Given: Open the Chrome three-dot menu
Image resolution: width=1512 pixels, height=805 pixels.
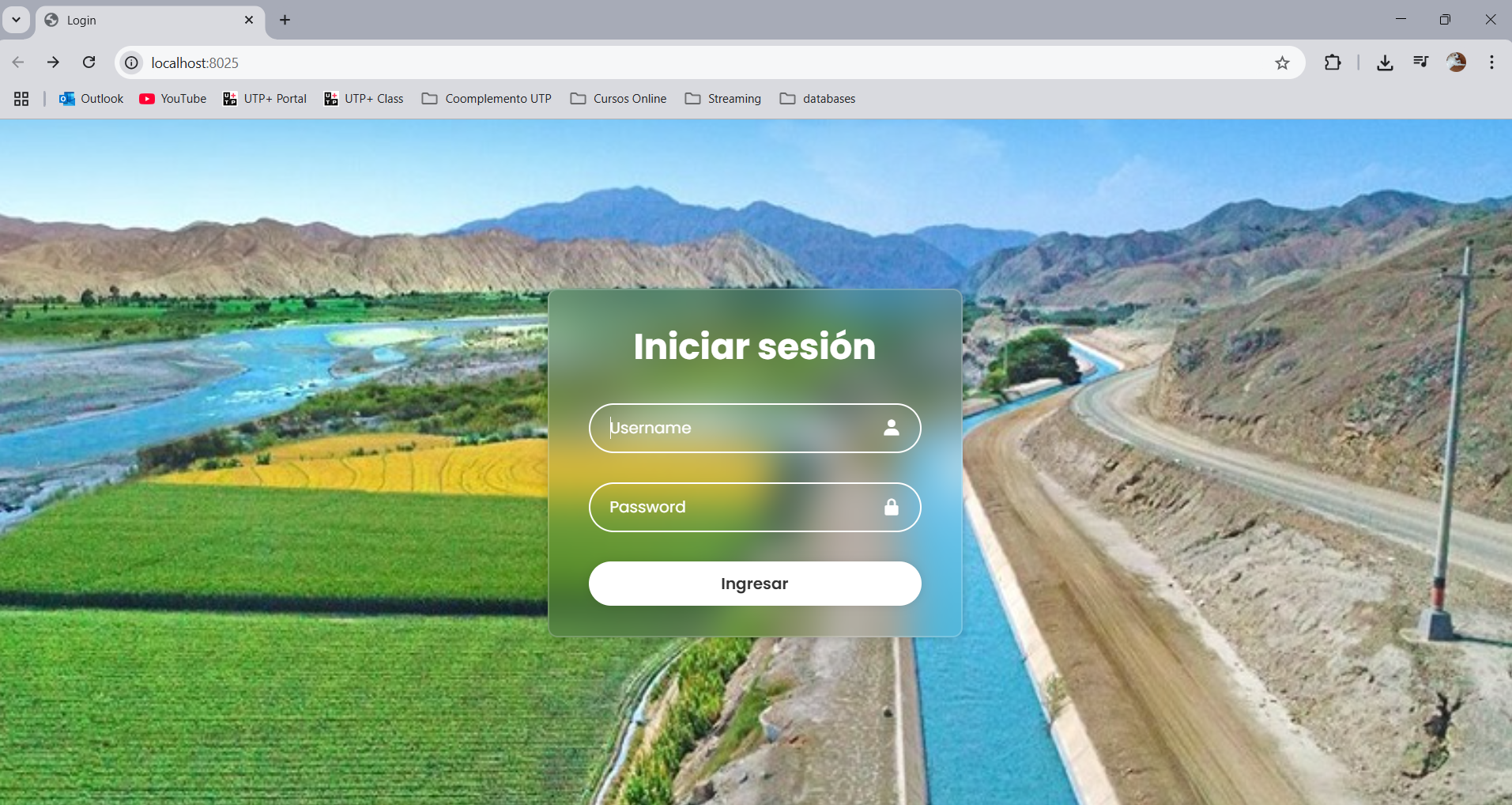Looking at the screenshot, I should coord(1491,62).
